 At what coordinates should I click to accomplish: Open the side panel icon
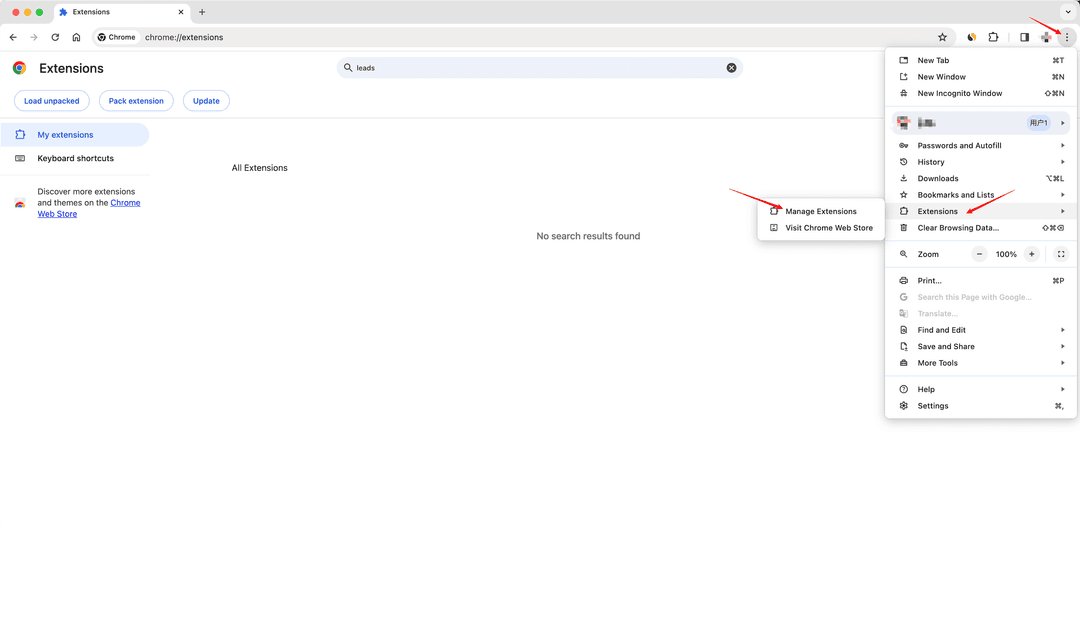click(1023, 37)
